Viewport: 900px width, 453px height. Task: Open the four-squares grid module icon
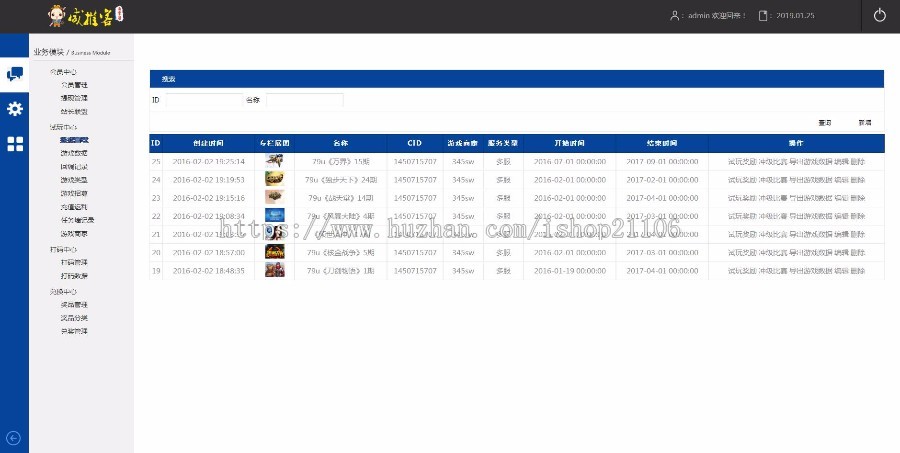tap(15, 144)
